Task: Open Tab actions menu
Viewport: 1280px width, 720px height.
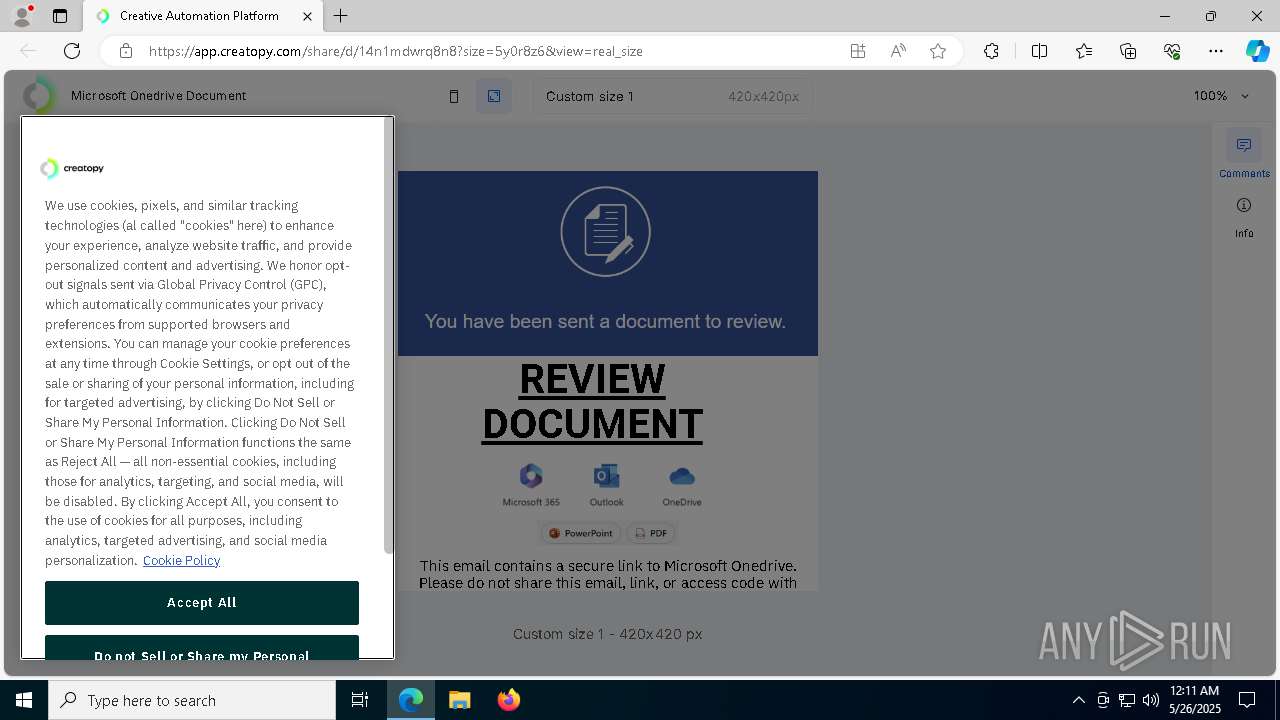Action: 60,16
